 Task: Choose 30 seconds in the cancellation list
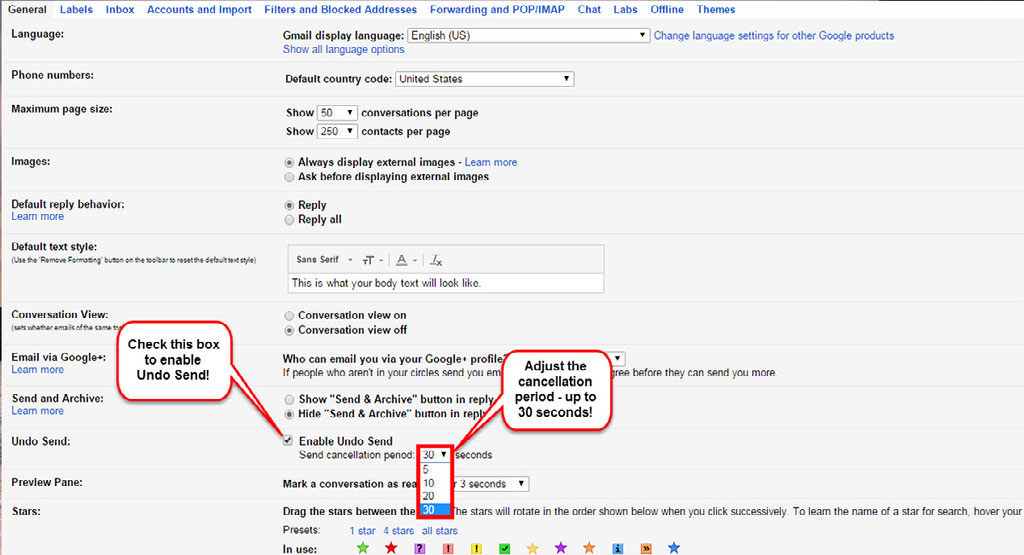[x=435, y=510]
